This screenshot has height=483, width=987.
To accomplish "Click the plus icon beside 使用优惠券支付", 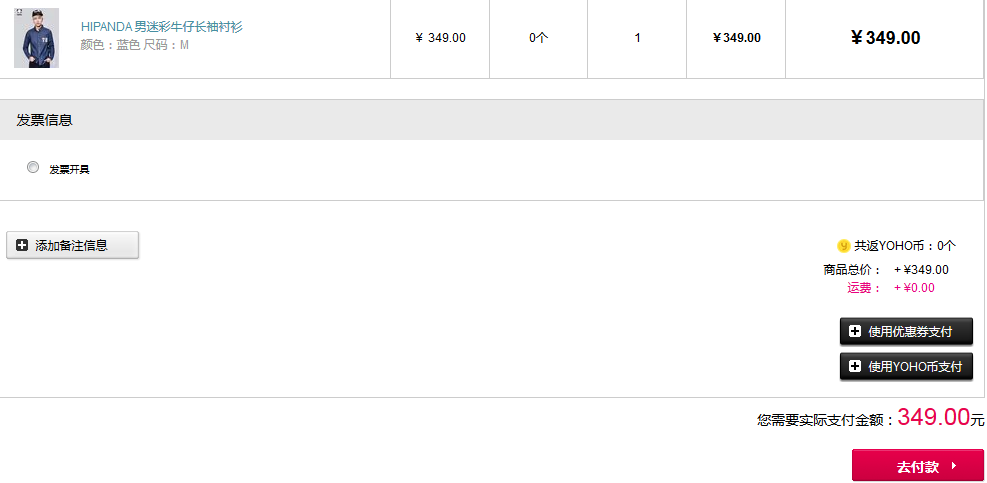I will click(x=855, y=332).
